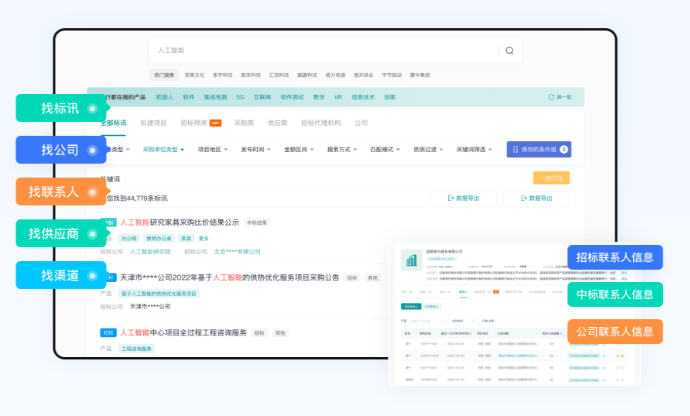Open the 天津市****公司2022年 供热优化 result
Screen dimensions: 690x416
(x=229, y=277)
